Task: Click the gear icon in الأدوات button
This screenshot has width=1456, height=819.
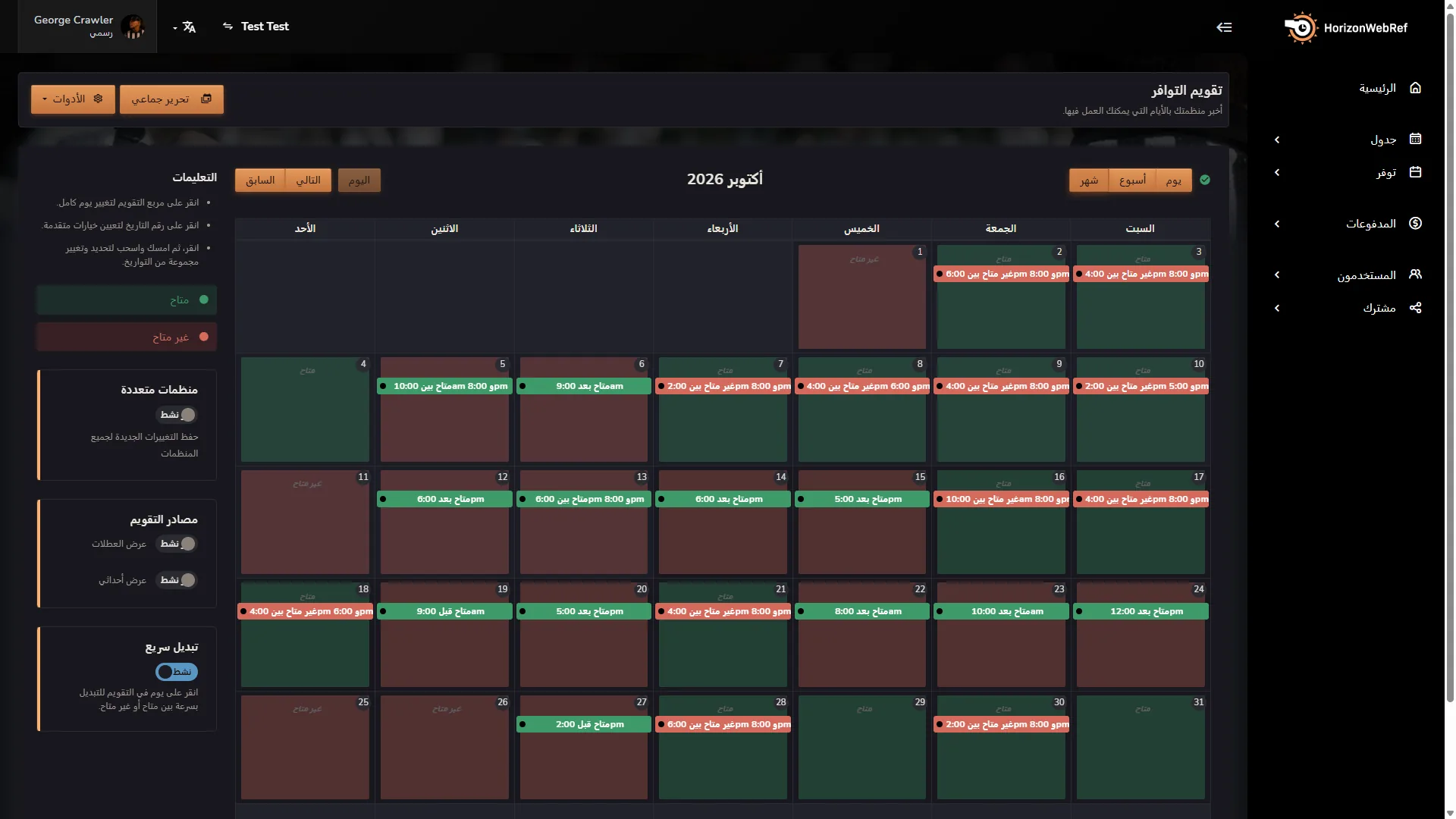Action: click(98, 99)
